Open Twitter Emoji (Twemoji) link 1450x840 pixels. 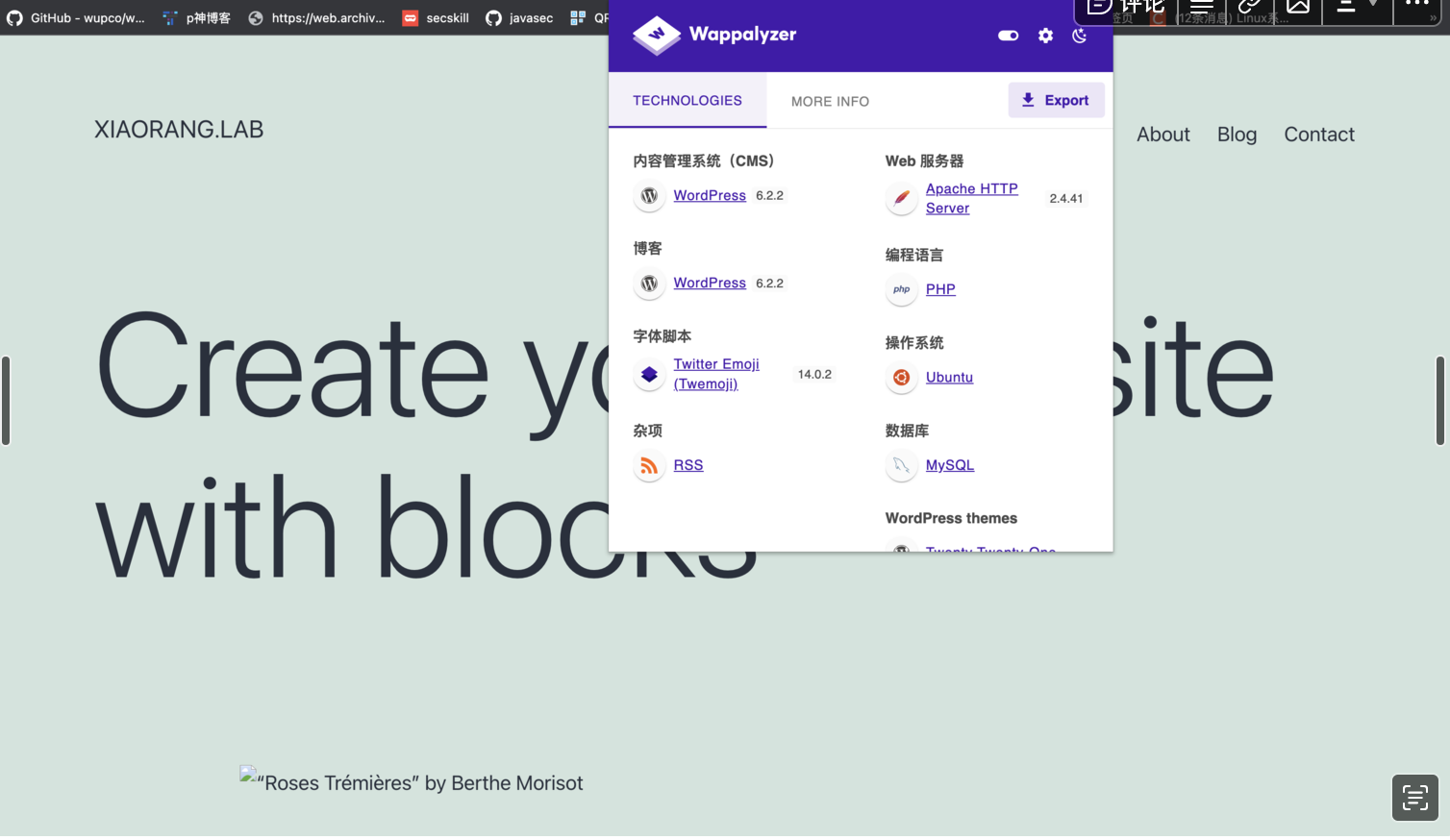pos(716,374)
